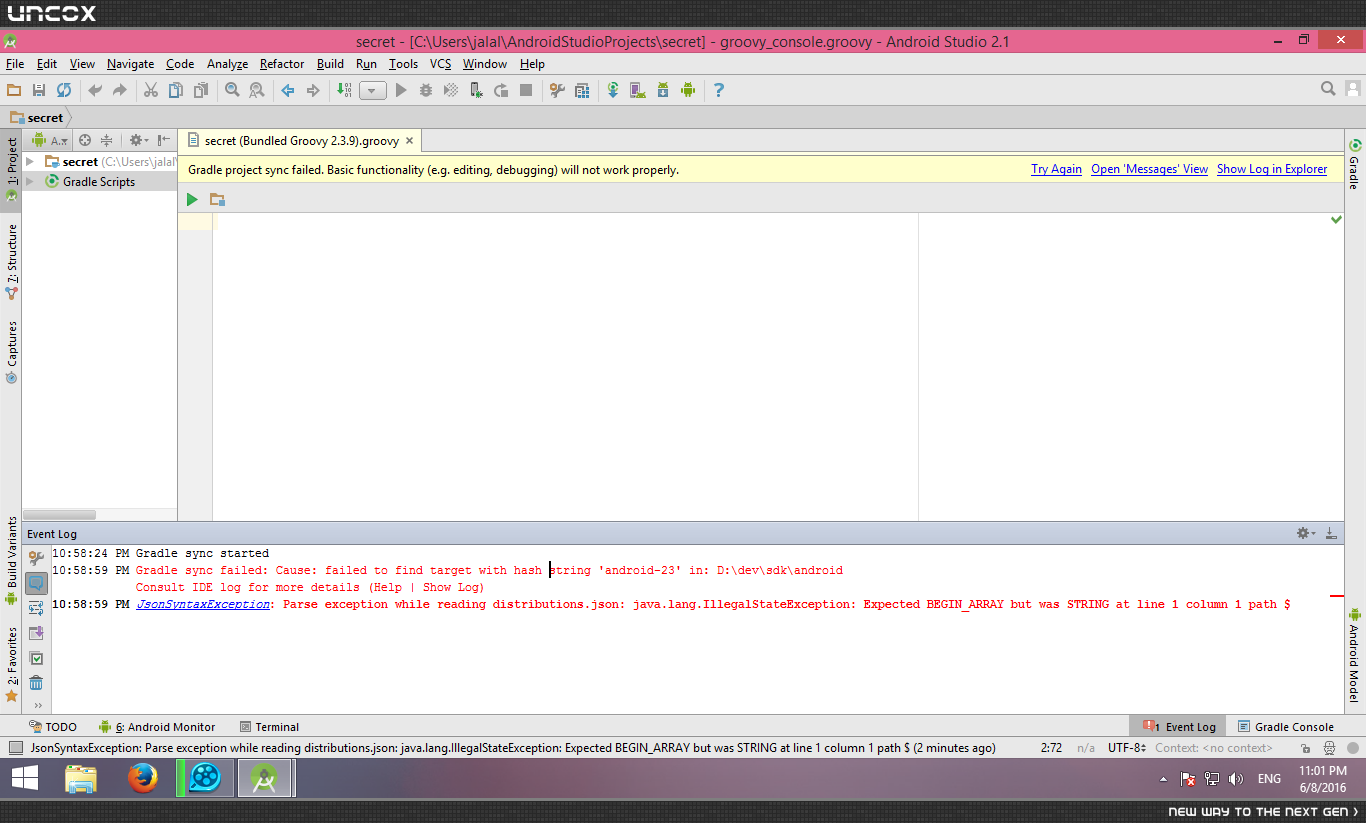This screenshot has height=823, width=1366.
Task: Click the Find magnifier icon
Action: pyautogui.click(x=232, y=90)
